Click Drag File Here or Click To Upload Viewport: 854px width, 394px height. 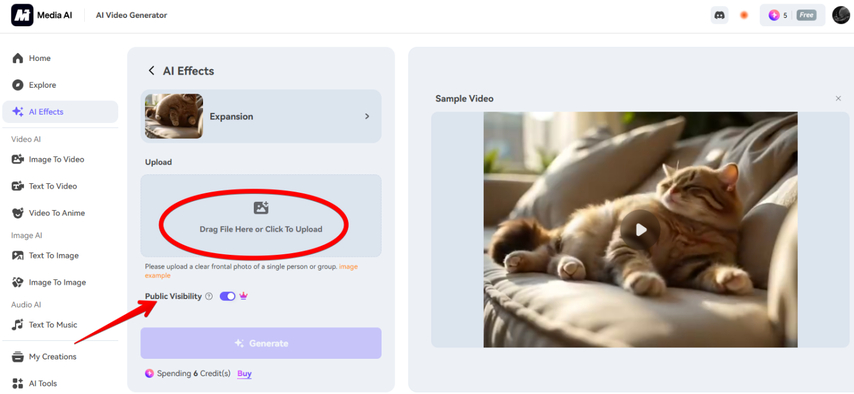[x=261, y=229]
